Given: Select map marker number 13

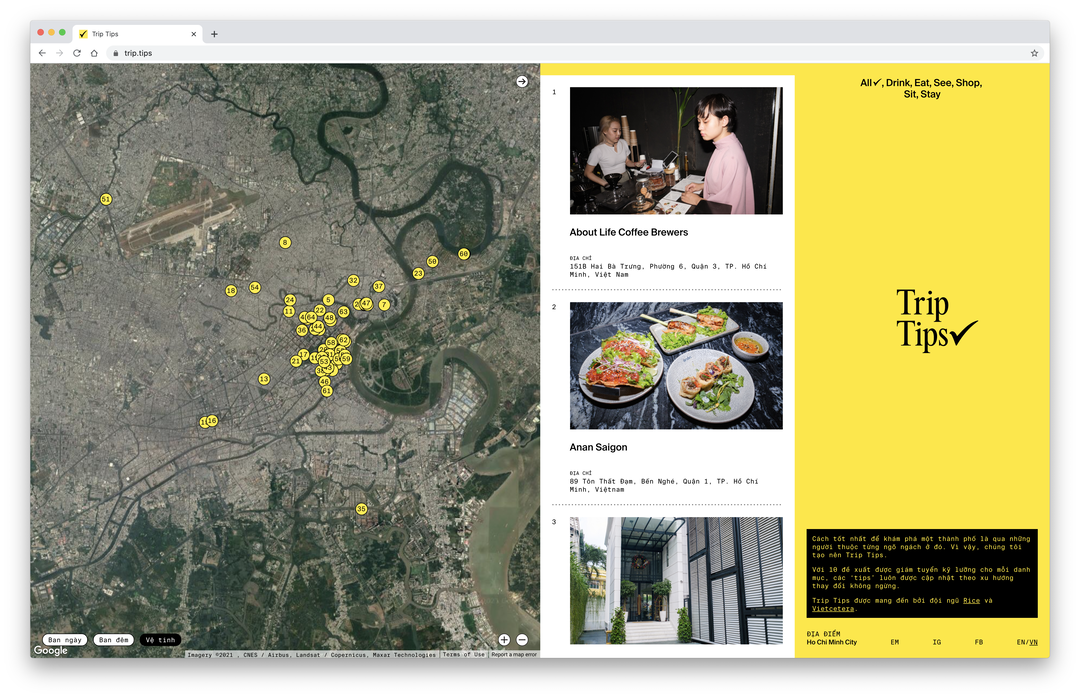Looking at the screenshot, I should (264, 379).
